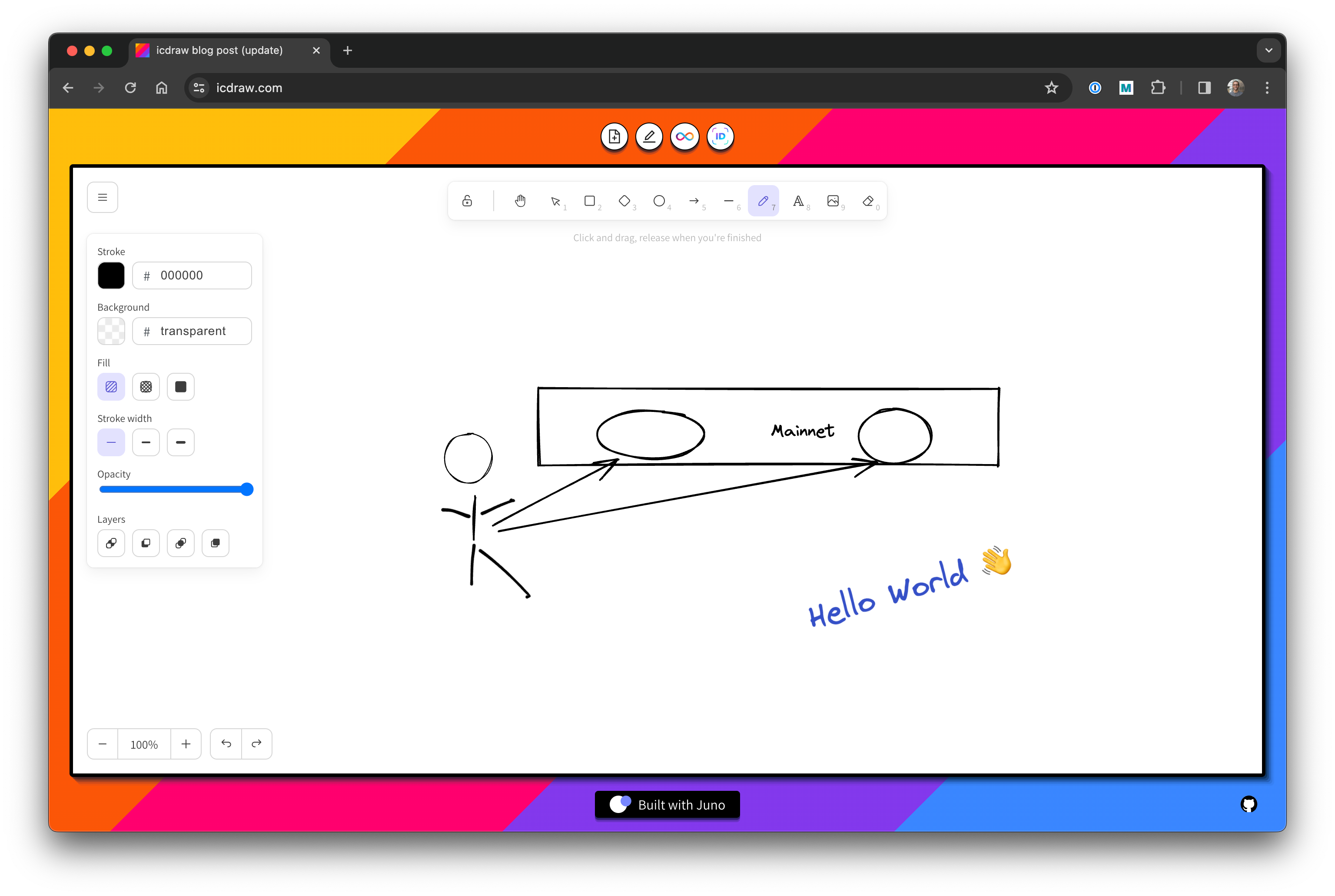
Task: Select the Diamond shape tool
Action: pos(624,201)
